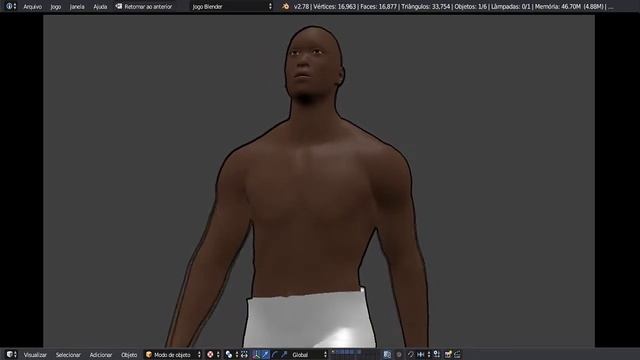Click the v2.78 version text
This screenshot has height=360, width=640.
301,7
